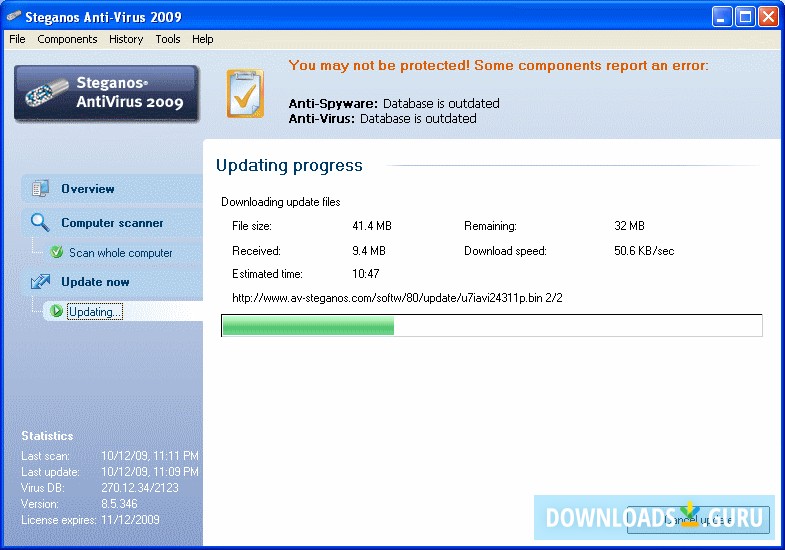This screenshot has height=550, width=785.
Task: Click Downloading update files label
Action: point(281,202)
